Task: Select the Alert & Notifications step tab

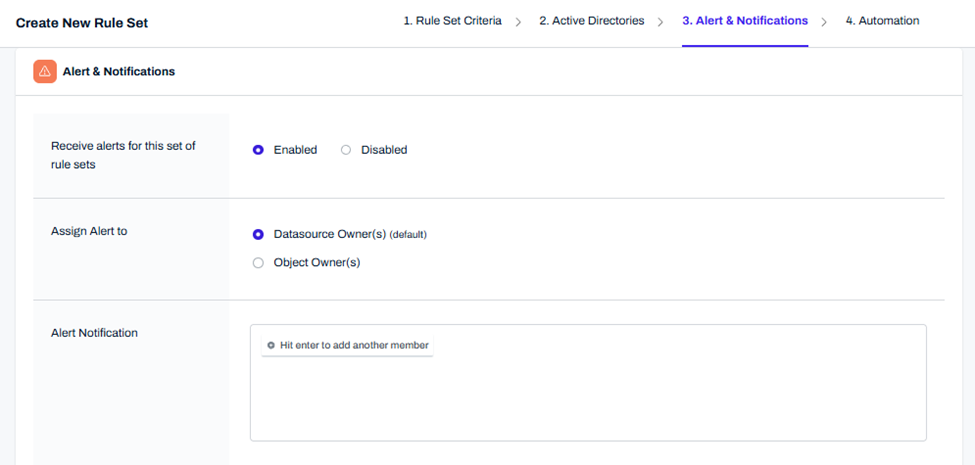Action: [744, 21]
